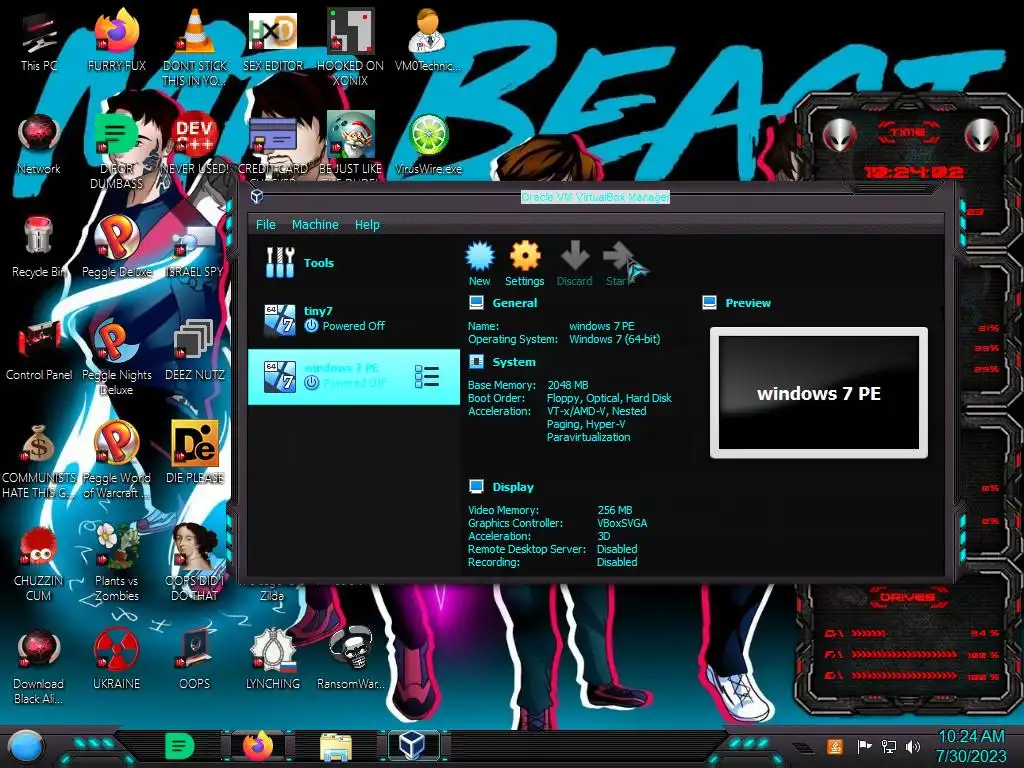Click the VirtualBox cube icon in title bar

click(257, 196)
